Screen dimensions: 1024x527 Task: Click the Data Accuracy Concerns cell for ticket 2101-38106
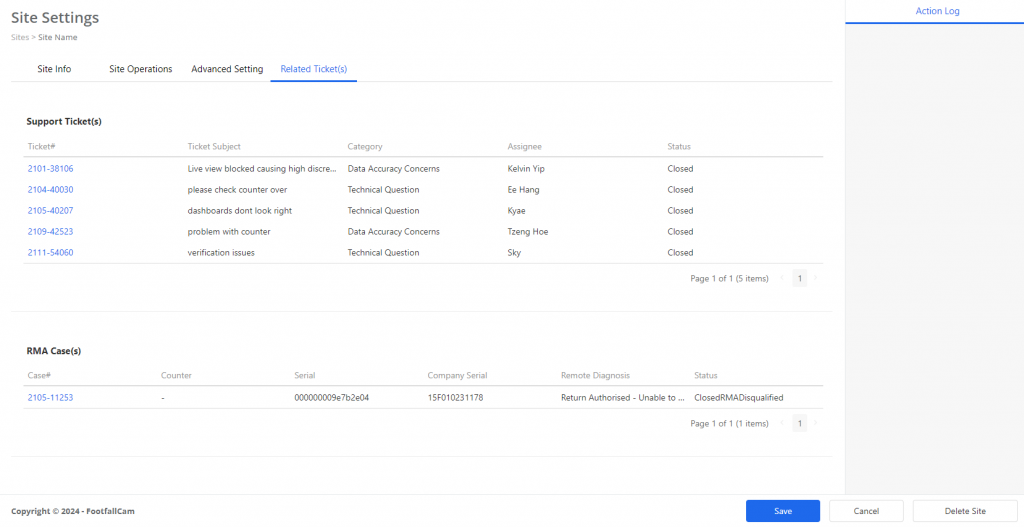tap(393, 168)
